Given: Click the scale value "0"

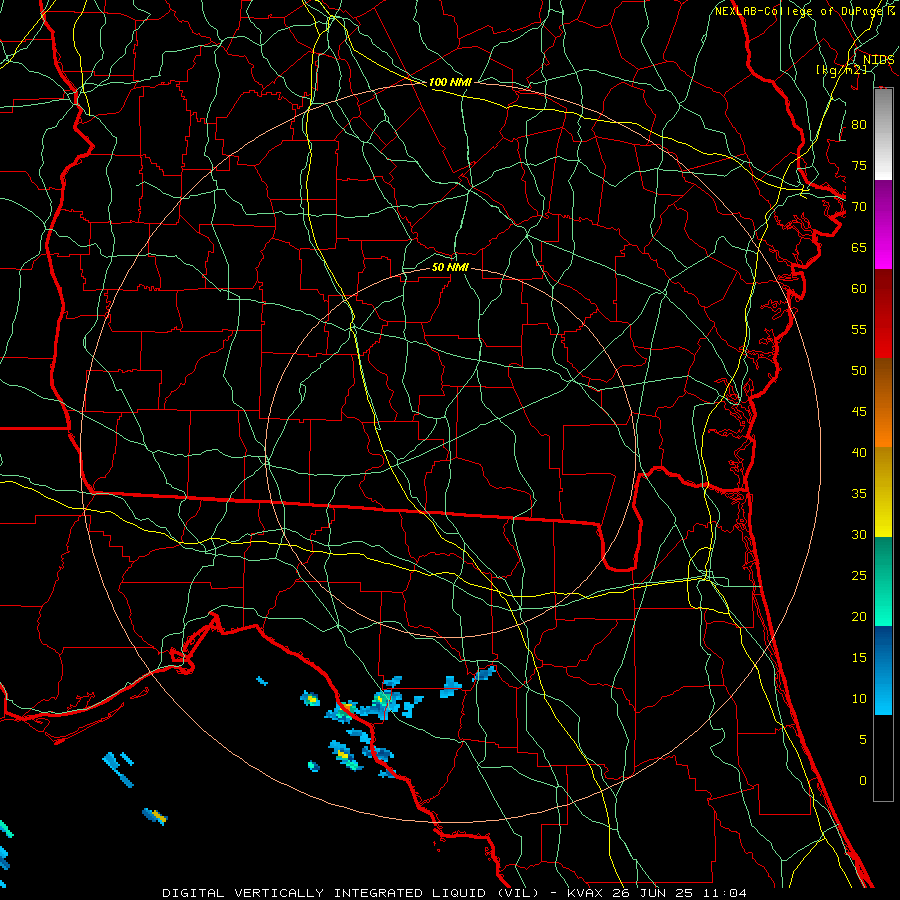Looking at the screenshot, I should [863, 781].
